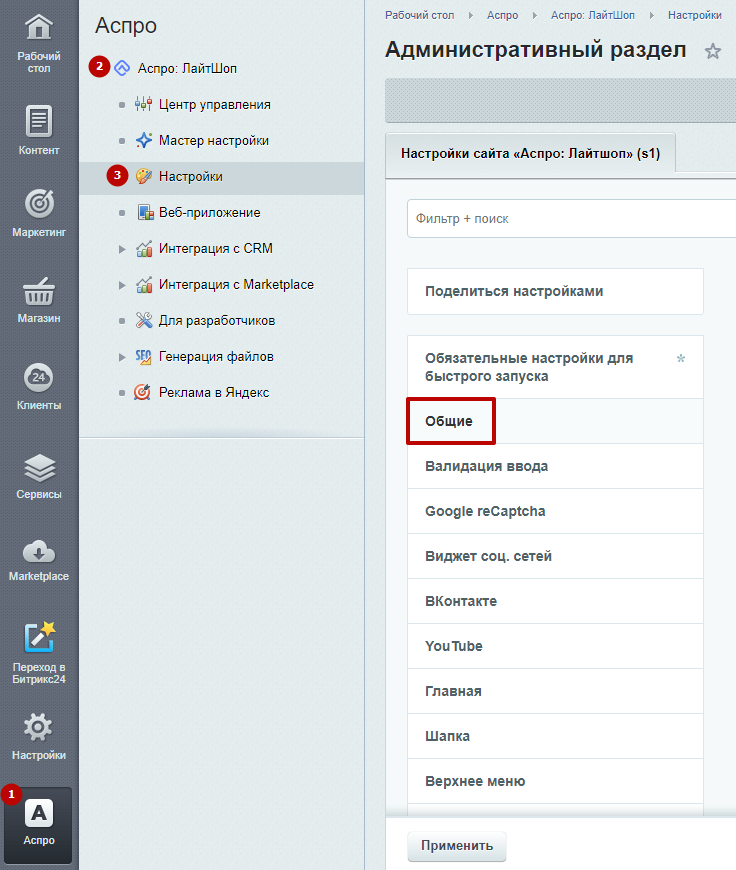The height and width of the screenshot is (870, 736).
Task: Click the Веб-приложение icon
Action: click(x=145, y=213)
